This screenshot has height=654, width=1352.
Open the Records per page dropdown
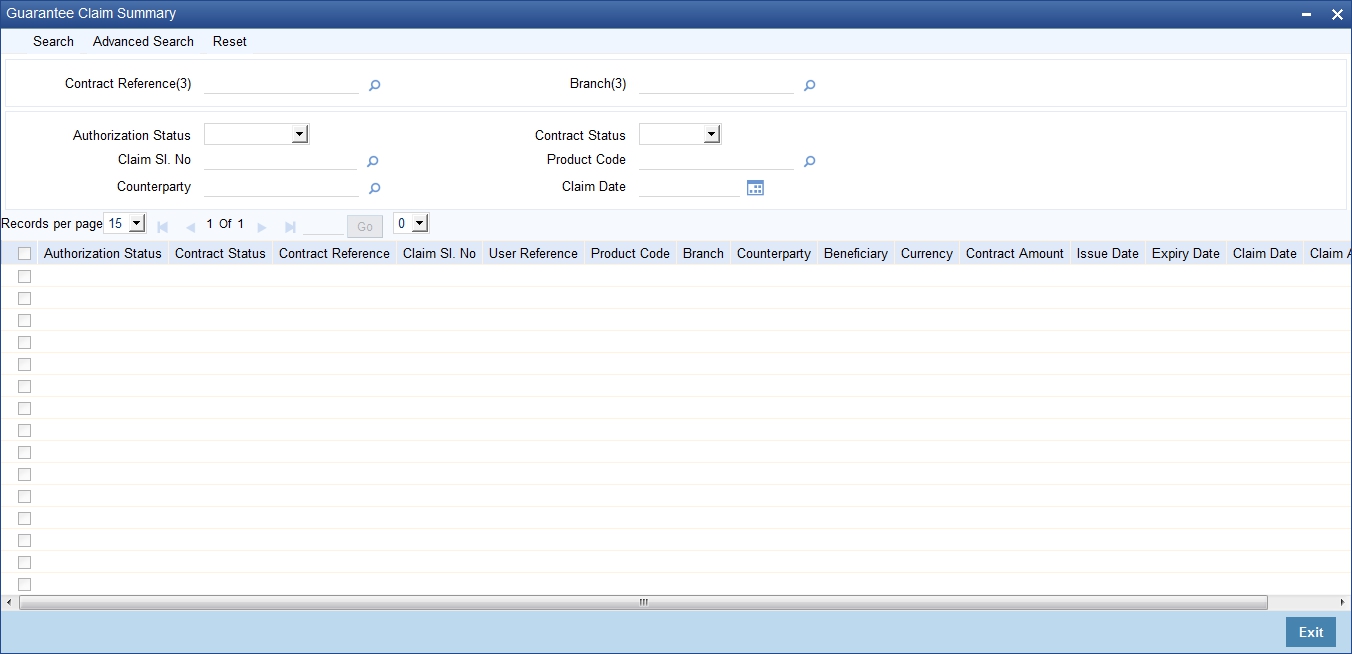point(125,224)
